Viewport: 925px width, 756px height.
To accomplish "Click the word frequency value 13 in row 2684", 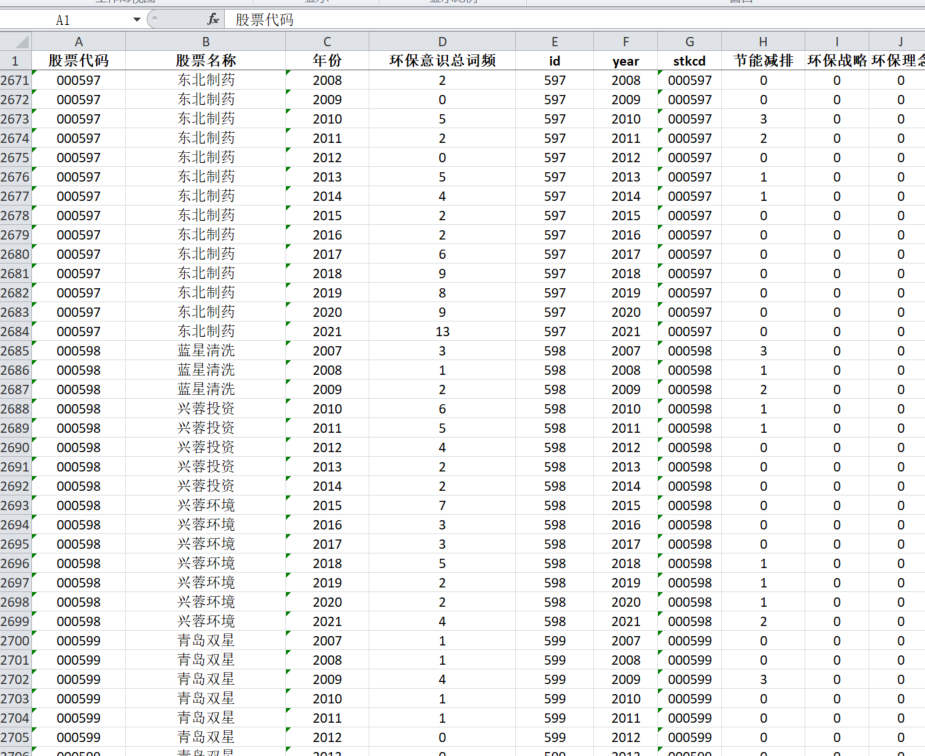I will (x=442, y=331).
